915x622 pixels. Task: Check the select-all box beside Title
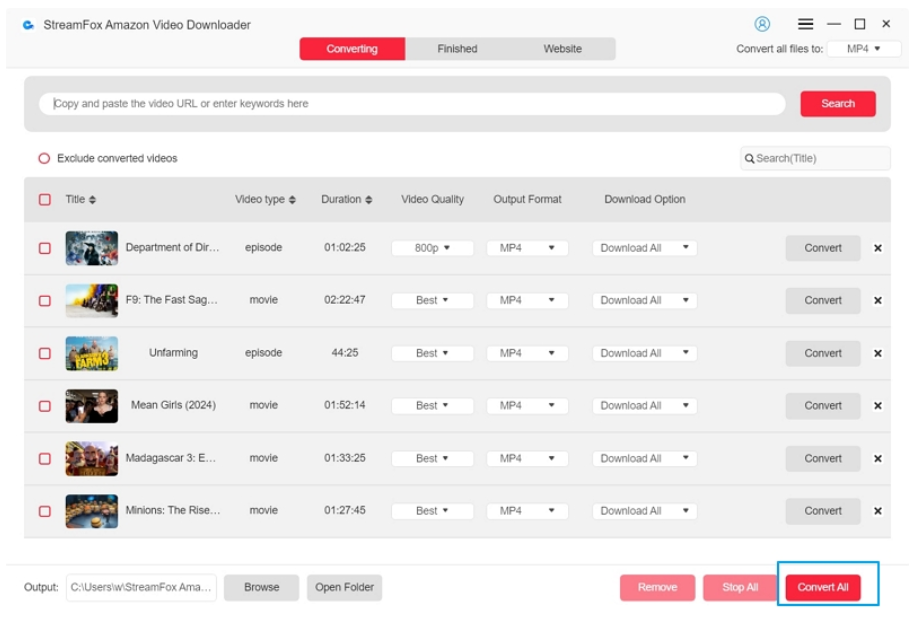tap(45, 200)
